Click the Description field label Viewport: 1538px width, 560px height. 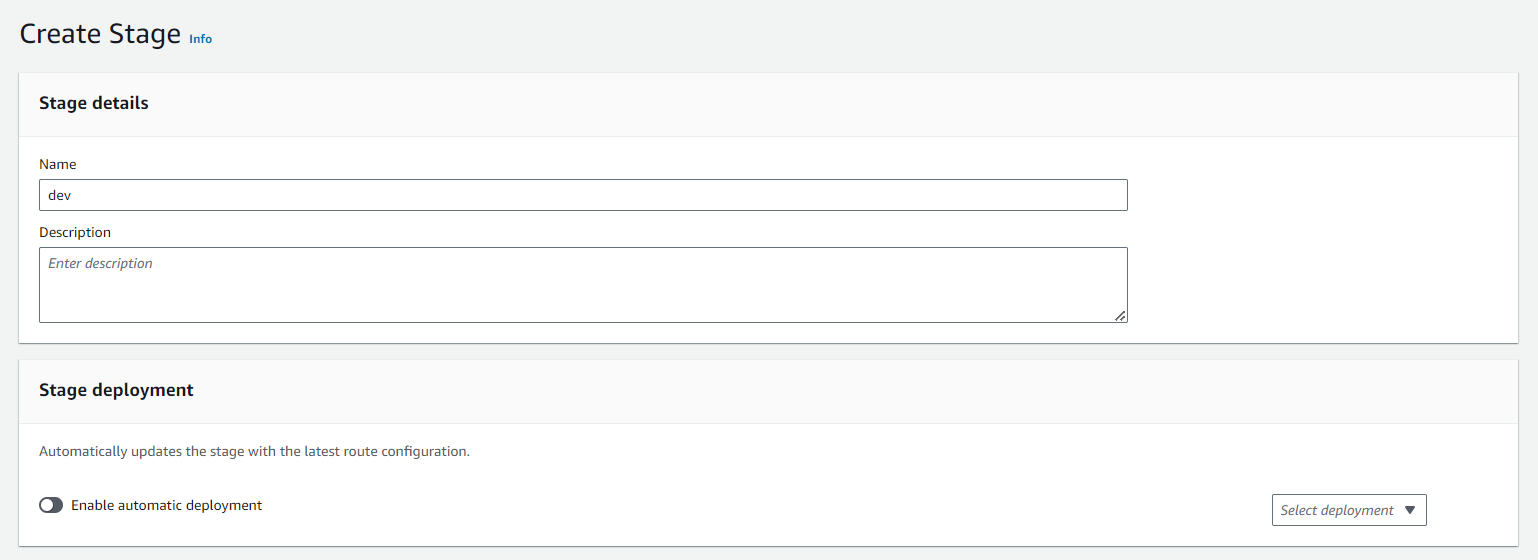click(x=75, y=232)
